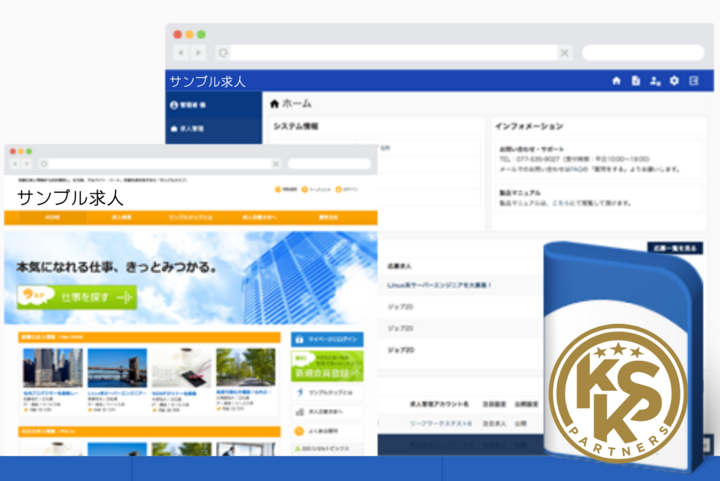Open Linux系サーバーエンジニアを大募集 row in admin list
720x481 pixels.
(439, 285)
